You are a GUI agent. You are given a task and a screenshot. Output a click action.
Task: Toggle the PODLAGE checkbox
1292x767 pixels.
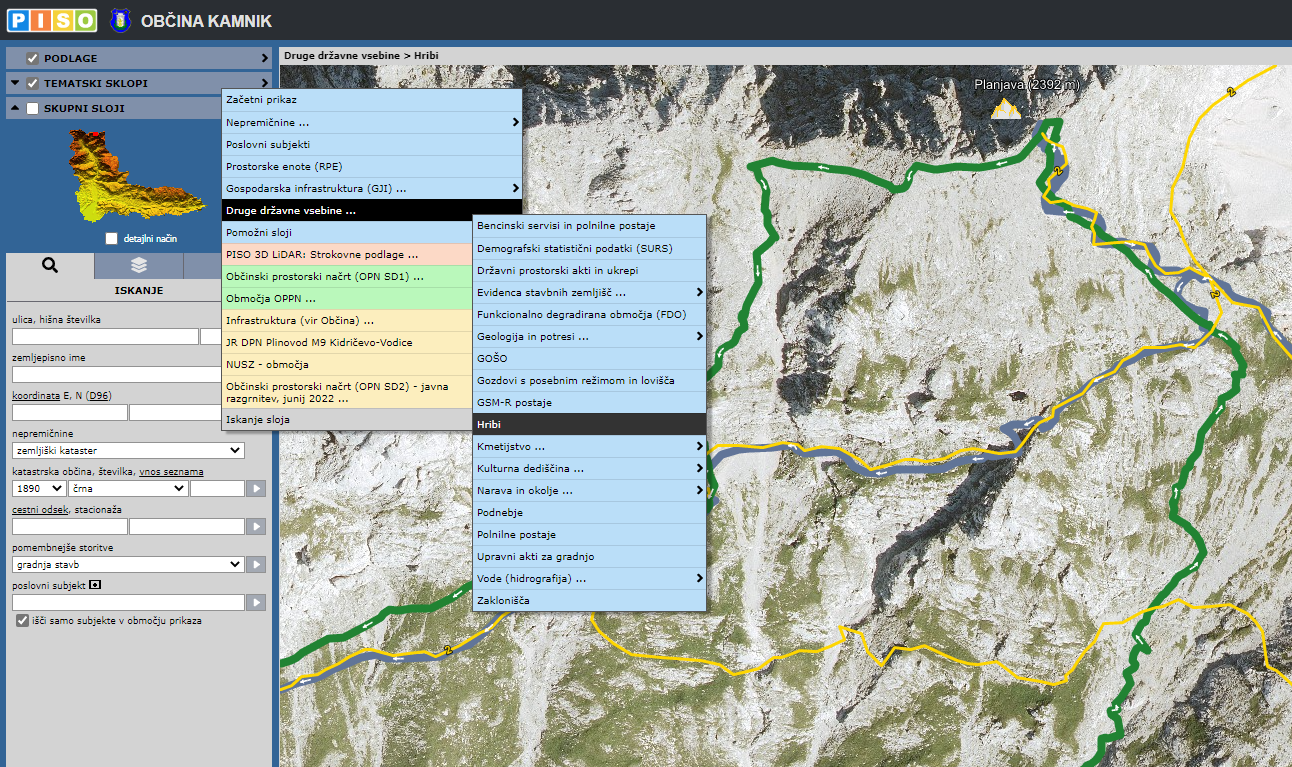tap(32, 58)
